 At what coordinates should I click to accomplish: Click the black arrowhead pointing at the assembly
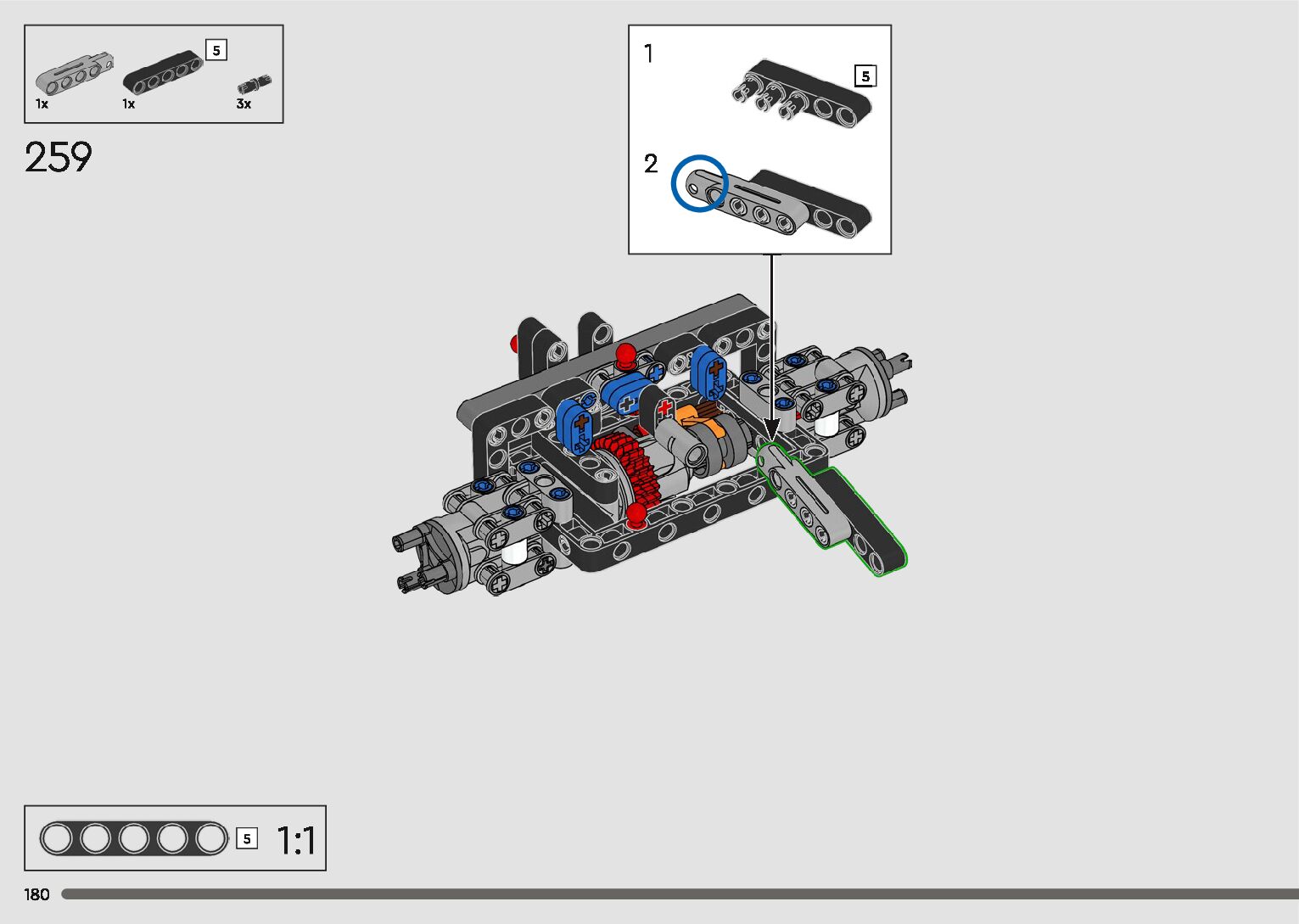pos(771,427)
